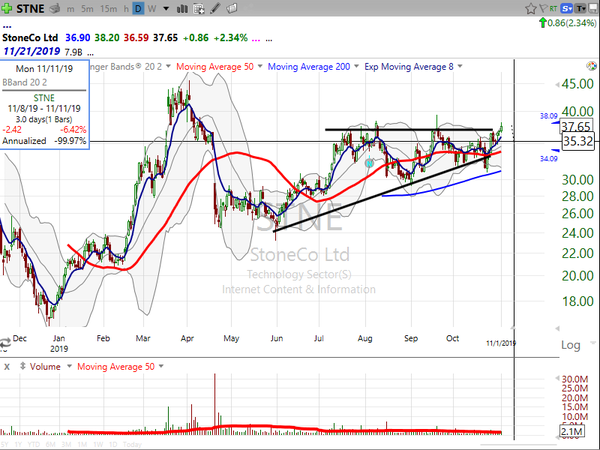The width and height of the screenshot is (600, 450).
Task: Click Exp Moving Average 8 label
Action: [409, 67]
